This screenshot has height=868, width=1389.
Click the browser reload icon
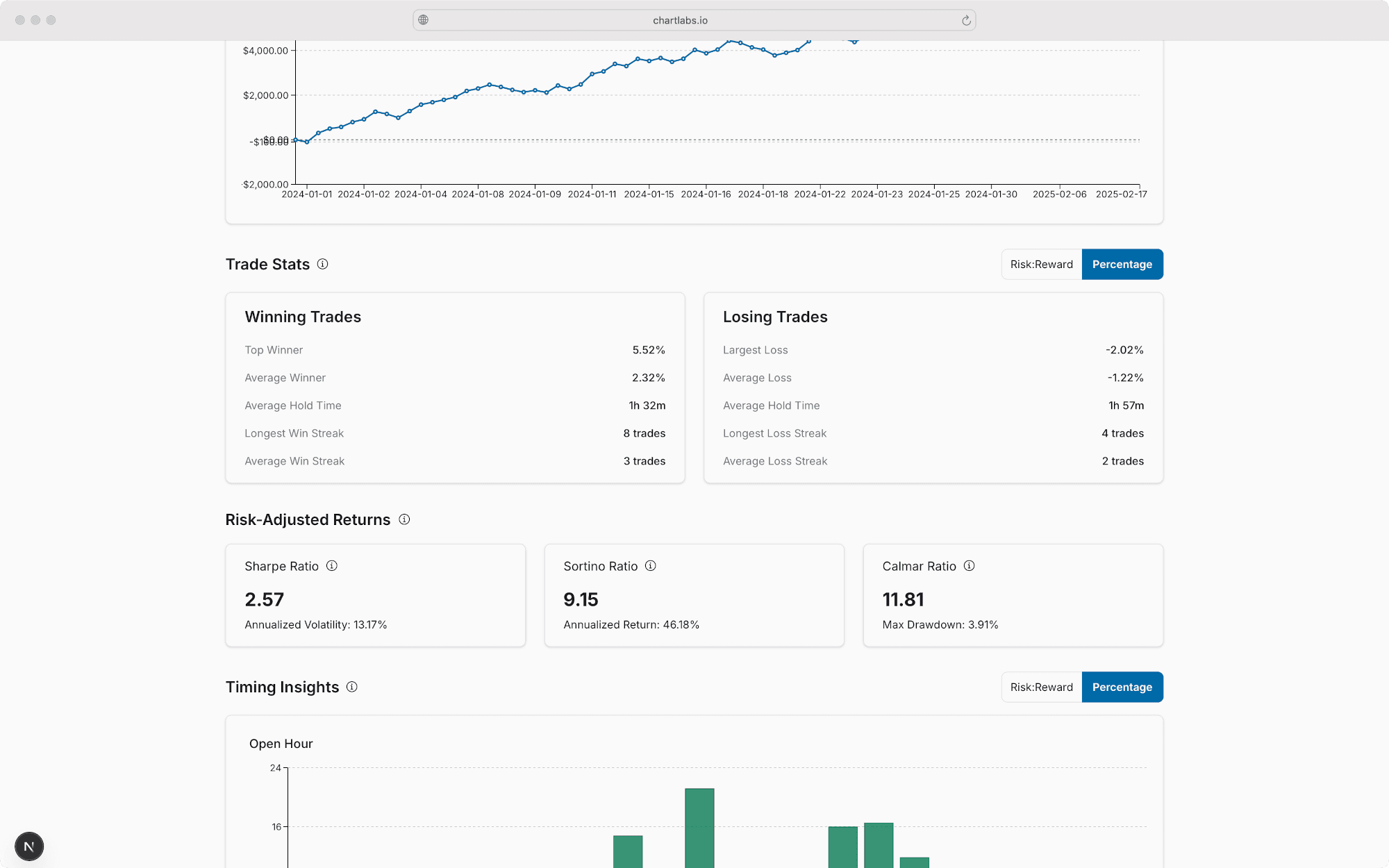point(966,21)
